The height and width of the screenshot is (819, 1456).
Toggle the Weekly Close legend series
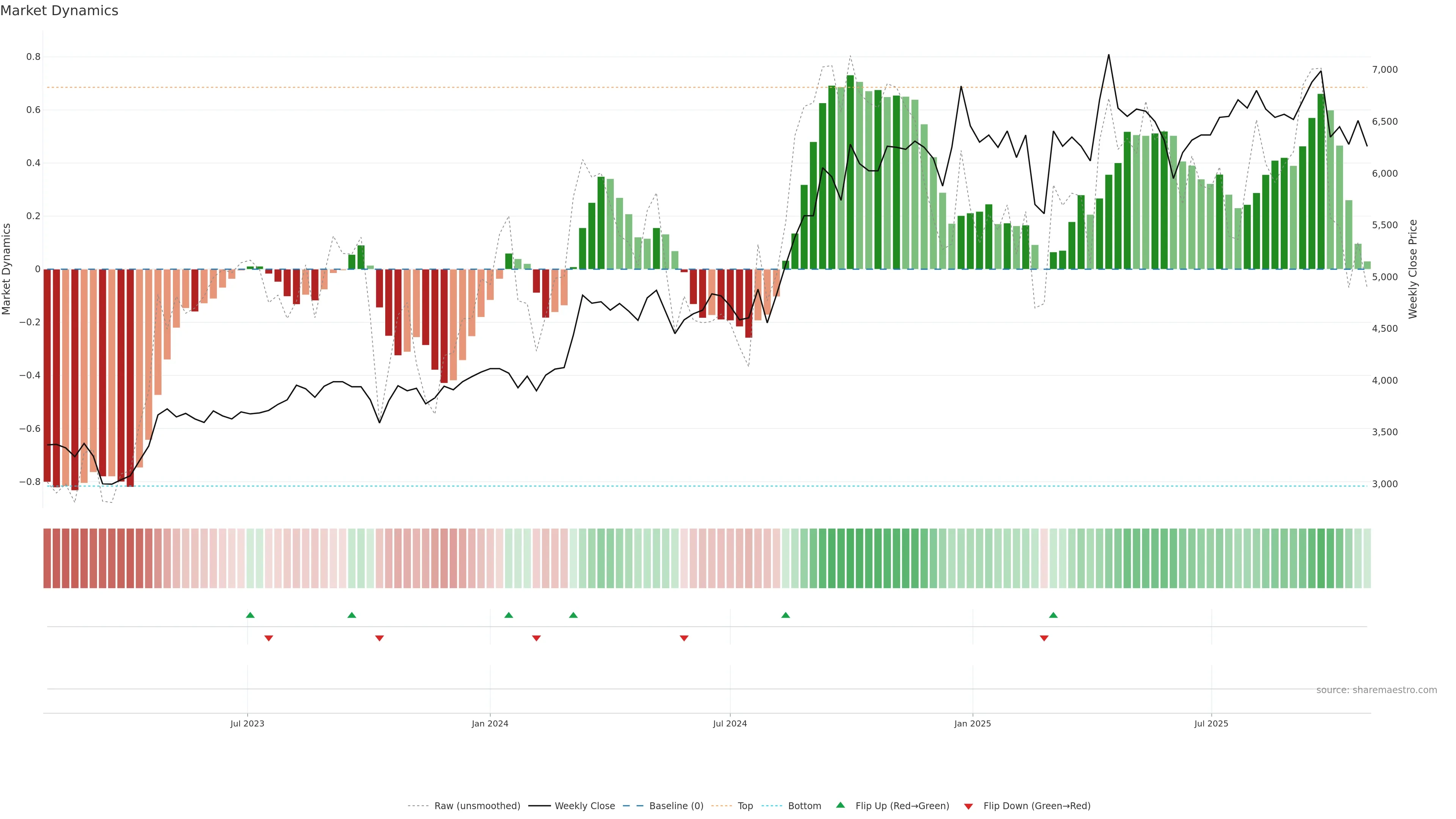584,805
